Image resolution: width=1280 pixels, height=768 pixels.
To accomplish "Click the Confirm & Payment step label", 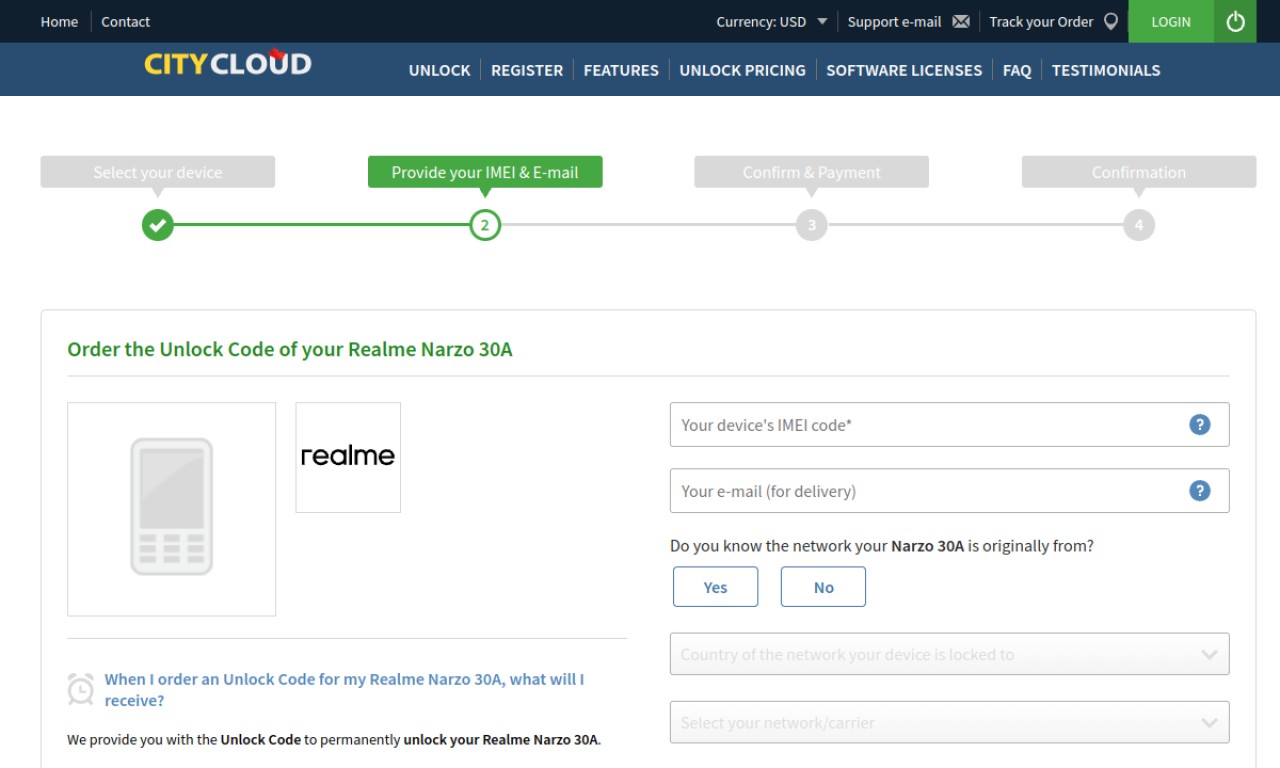I will 812,172.
